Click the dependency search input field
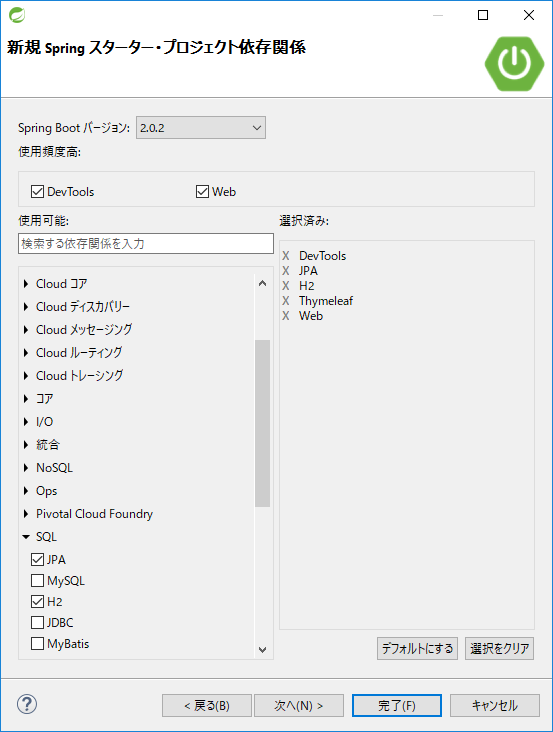This screenshot has height=732, width=553. click(146, 244)
